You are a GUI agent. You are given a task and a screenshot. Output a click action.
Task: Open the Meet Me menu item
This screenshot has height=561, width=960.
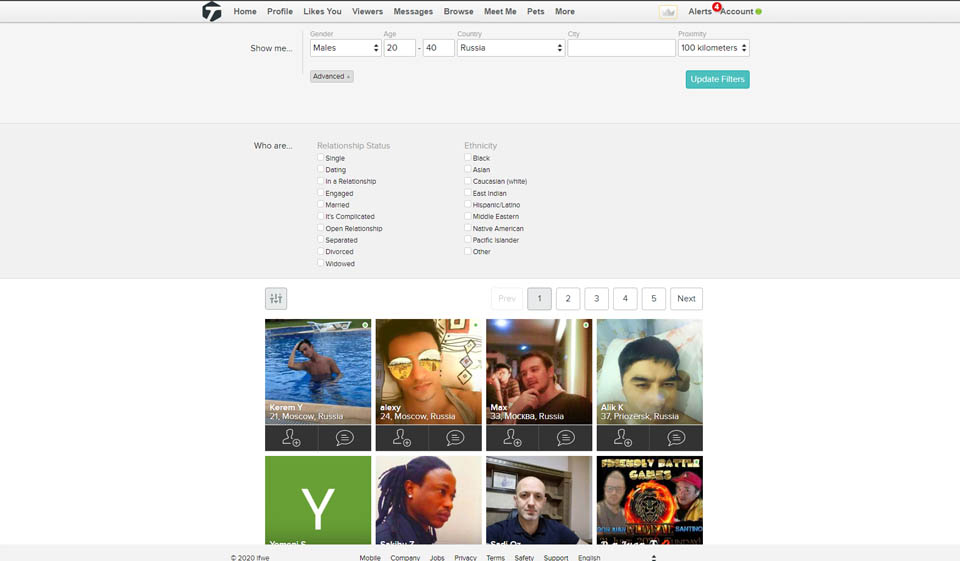[500, 12]
